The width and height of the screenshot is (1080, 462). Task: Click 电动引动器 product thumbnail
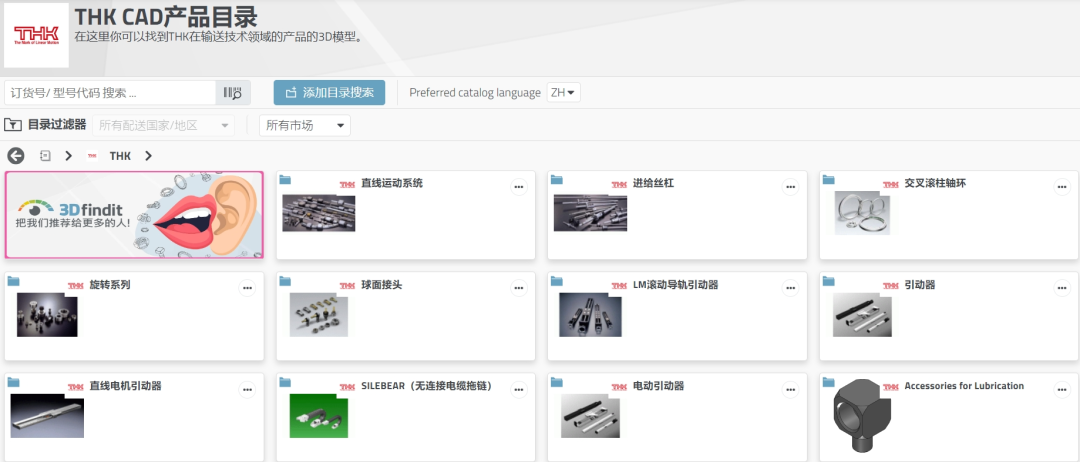coord(590,416)
